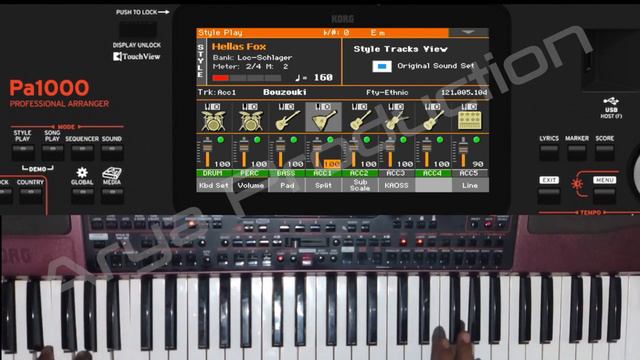The image size is (640, 360).
Task: Click the Fty-Ethnic bank label
Action: tap(387, 93)
